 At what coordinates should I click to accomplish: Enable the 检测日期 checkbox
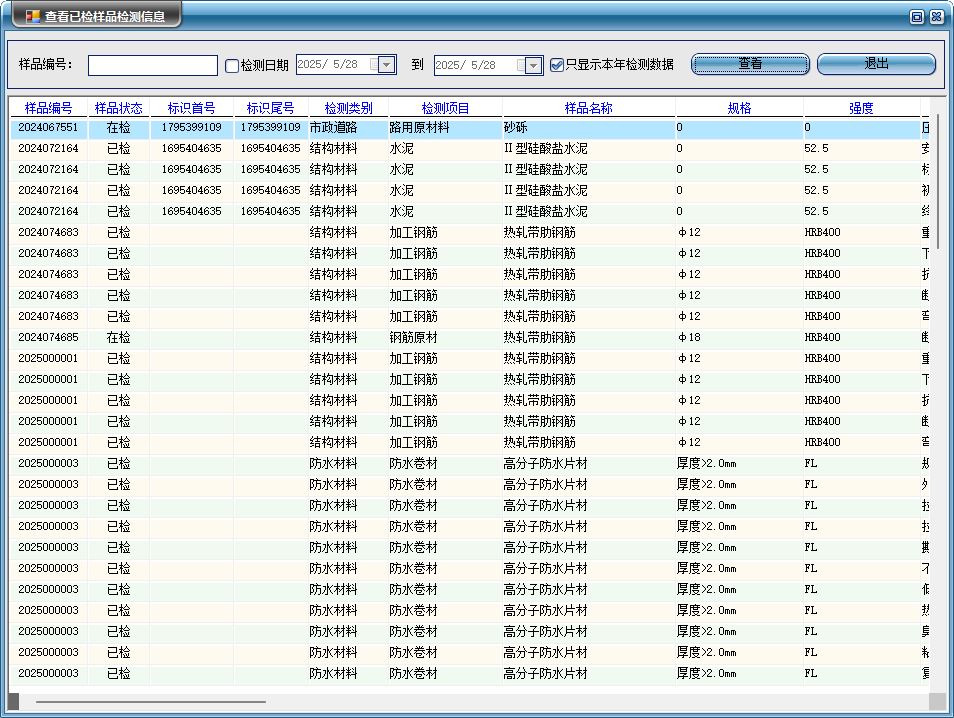point(232,65)
